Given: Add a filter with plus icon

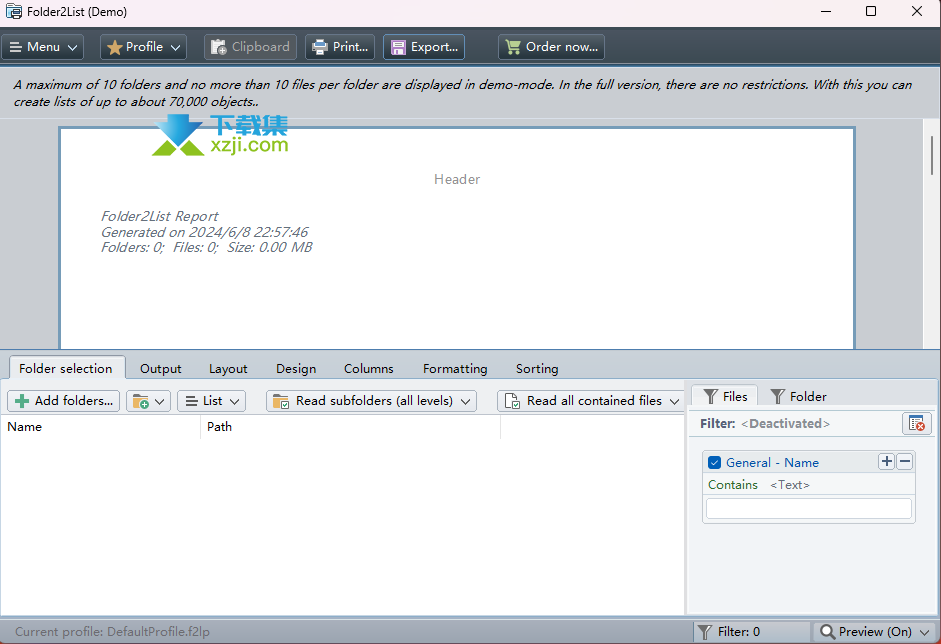Looking at the screenshot, I should point(886,461).
